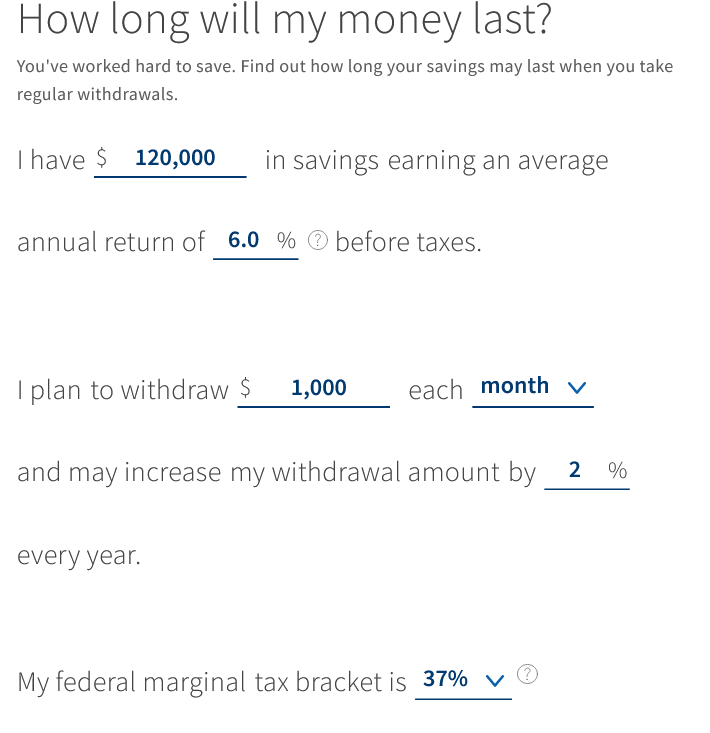This screenshot has height=733, width=710.
Task: Open the help icon beside annual return
Action: click(x=318, y=241)
